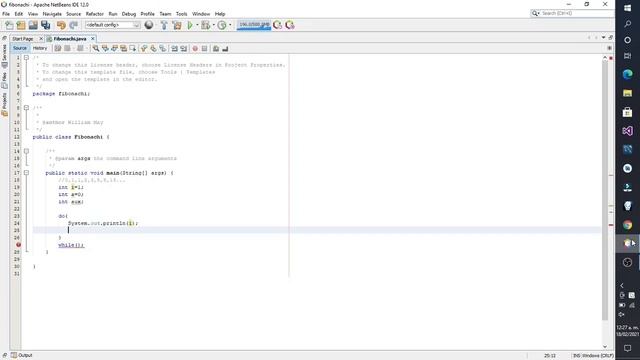Screen dimensions: 640x360
Task: Open the Output window button
Action: coord(22,355)
